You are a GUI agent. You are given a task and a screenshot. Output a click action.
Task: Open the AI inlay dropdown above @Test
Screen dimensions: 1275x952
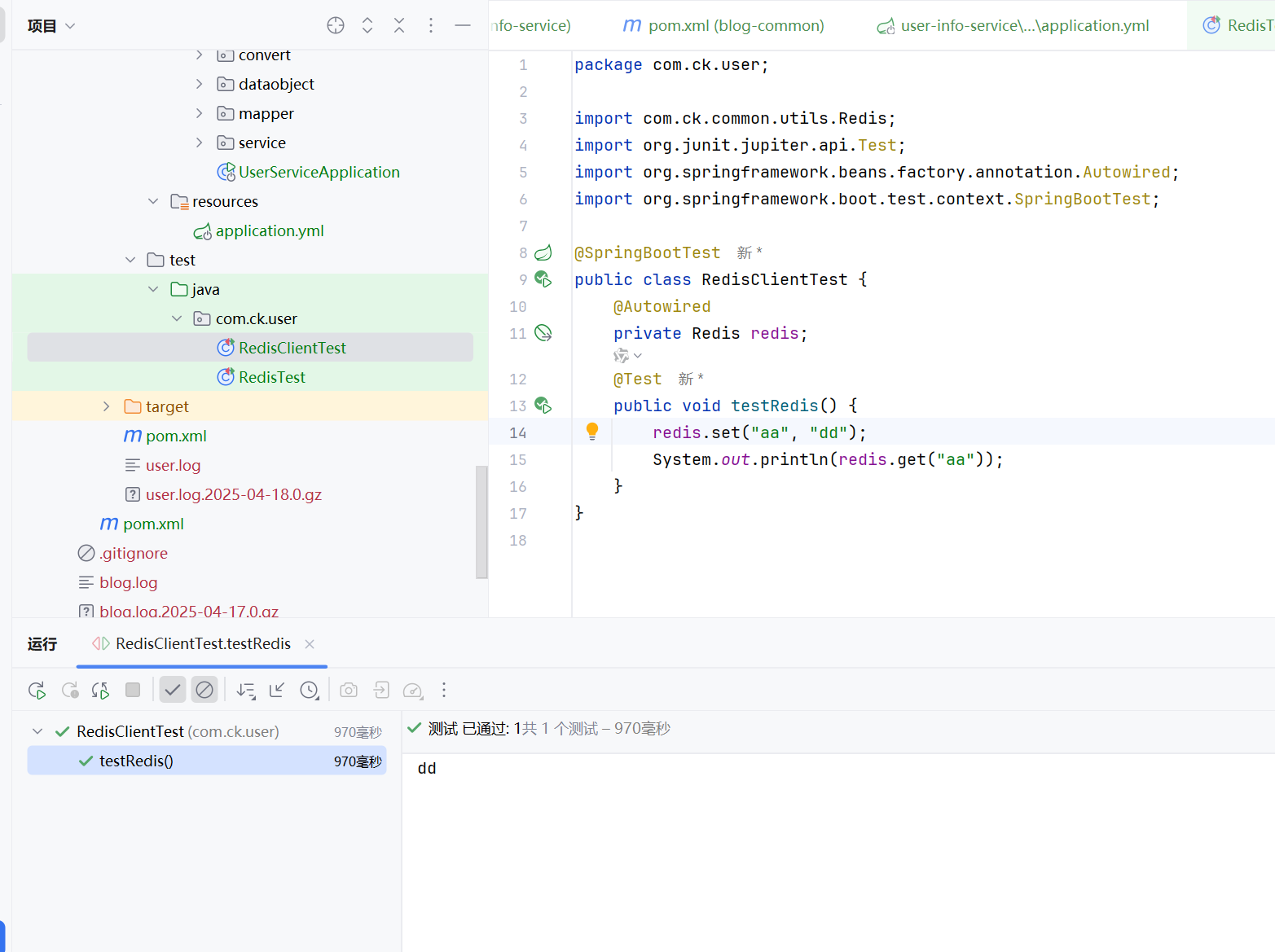tap(627, 356)
